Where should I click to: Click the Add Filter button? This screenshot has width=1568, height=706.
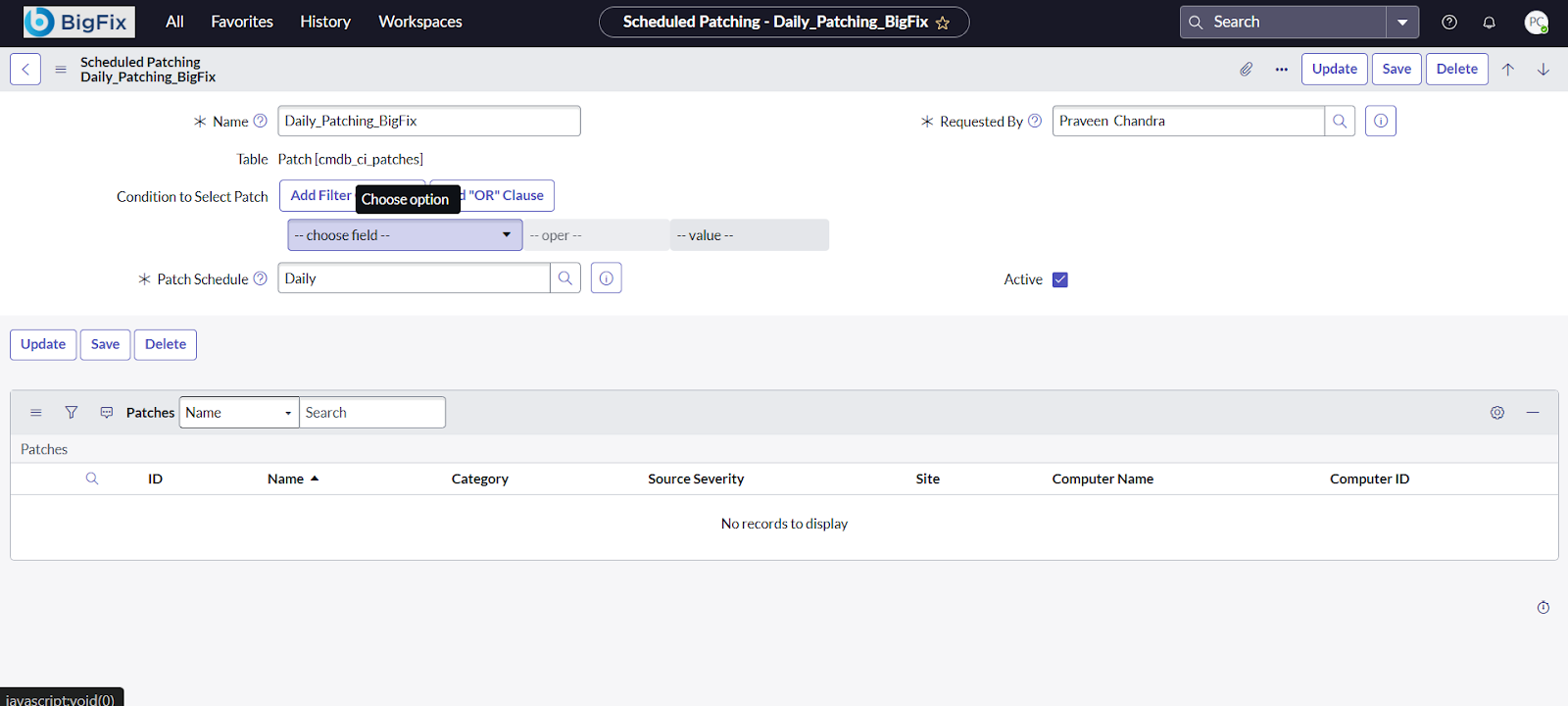[x=319, y=195]
